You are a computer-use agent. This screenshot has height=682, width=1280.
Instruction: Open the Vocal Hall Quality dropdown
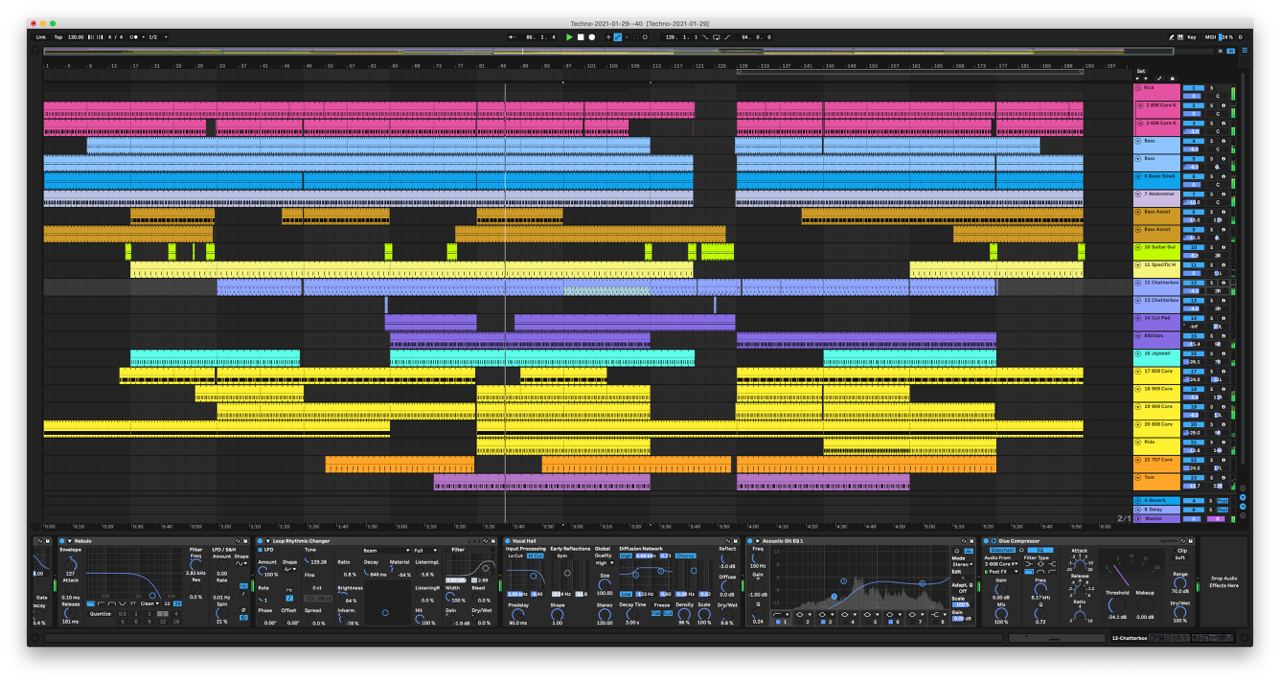604,562
